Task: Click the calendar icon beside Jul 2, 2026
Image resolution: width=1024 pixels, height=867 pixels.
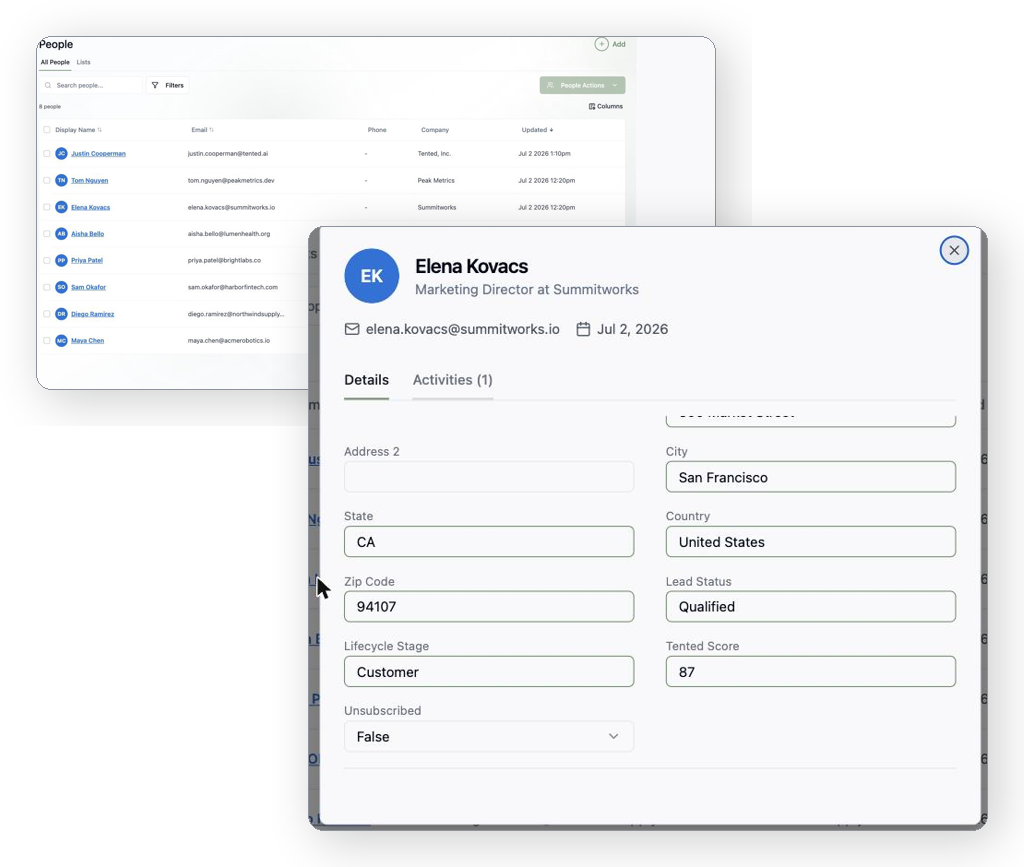Action: point(583,329)
